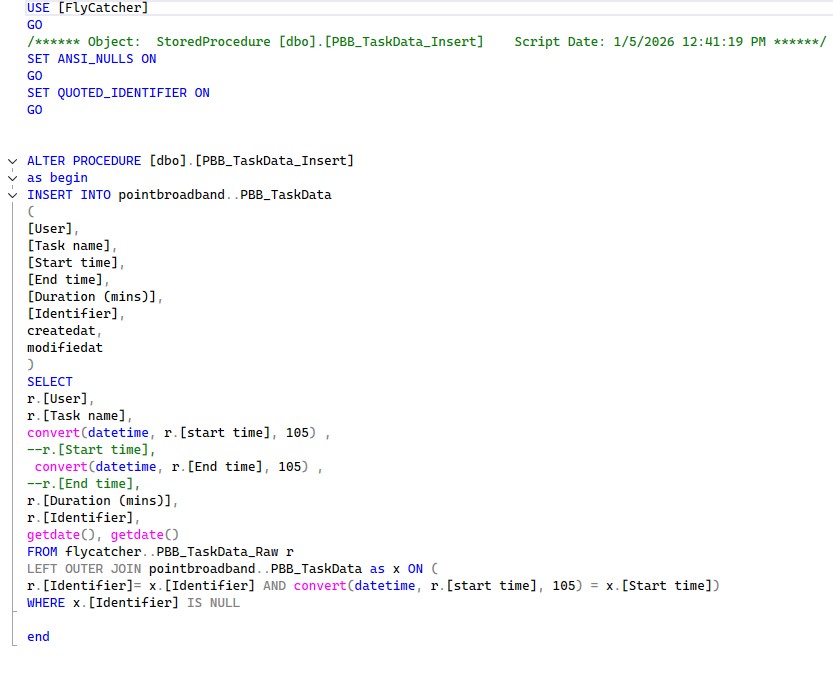Collapse the begin block fold arrow
The height and width of the screenshot is (681, 833).
tap(10, 177)
